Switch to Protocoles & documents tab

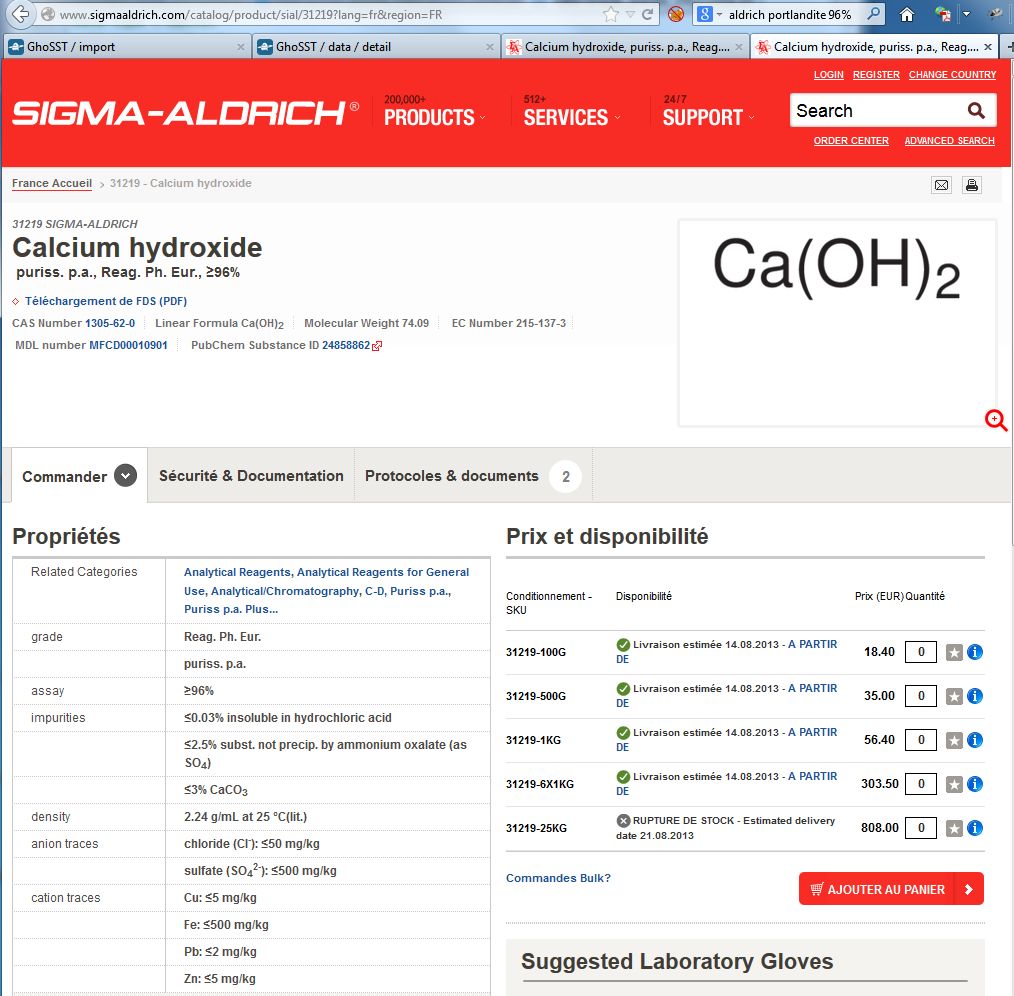(x=452, y=476)
